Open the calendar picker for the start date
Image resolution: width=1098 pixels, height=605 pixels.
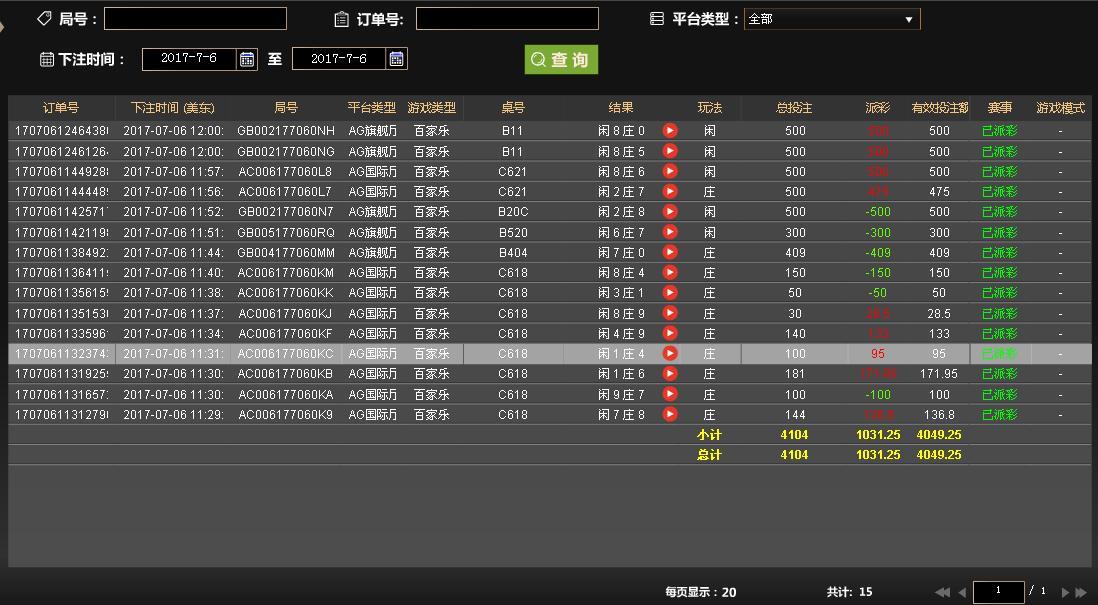[247, 58]
